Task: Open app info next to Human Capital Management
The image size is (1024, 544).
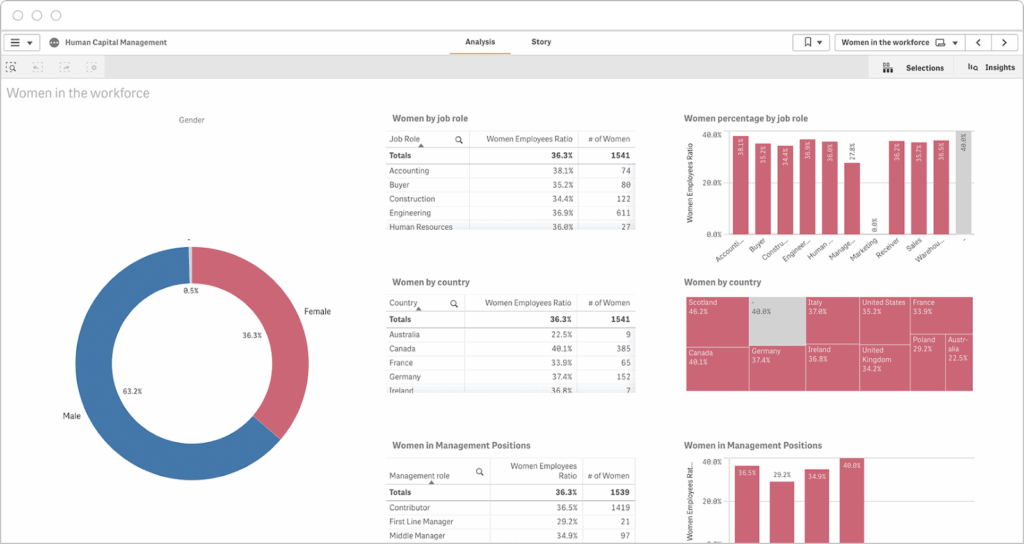Action: tap(54, 42)
